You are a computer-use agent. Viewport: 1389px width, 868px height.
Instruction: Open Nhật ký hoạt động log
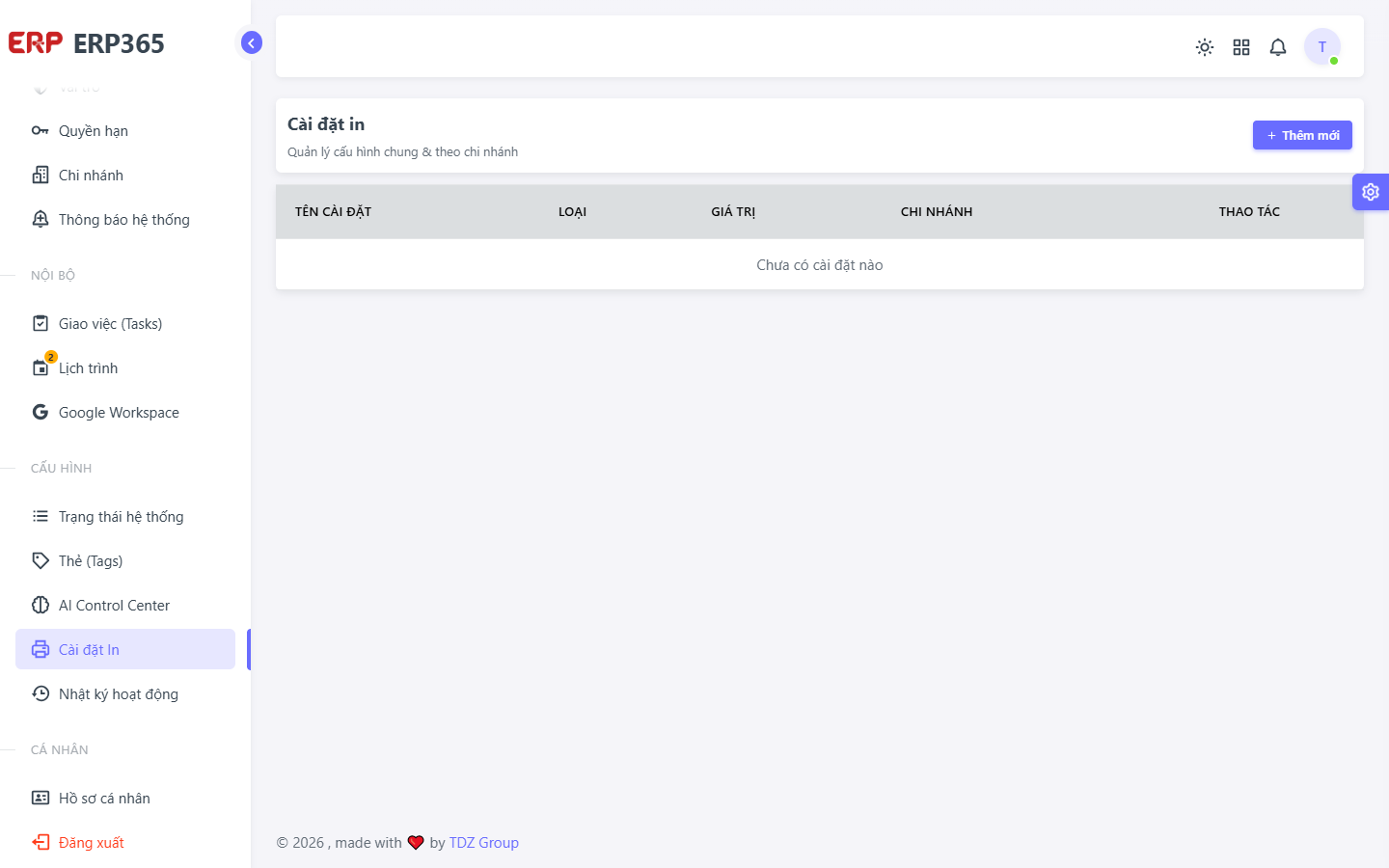pos(125,694)
